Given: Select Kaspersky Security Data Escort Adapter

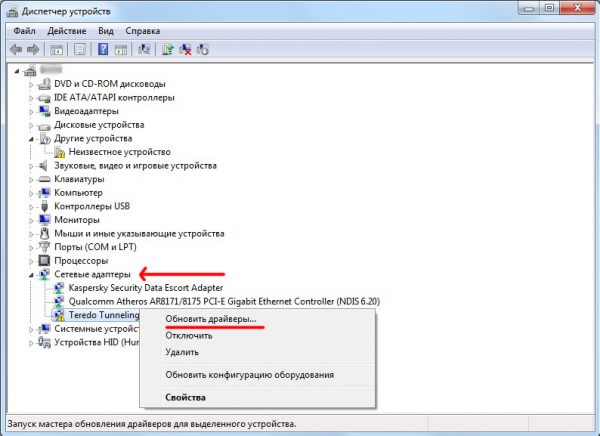Looking at the screenshot, I should coord(145,287).
